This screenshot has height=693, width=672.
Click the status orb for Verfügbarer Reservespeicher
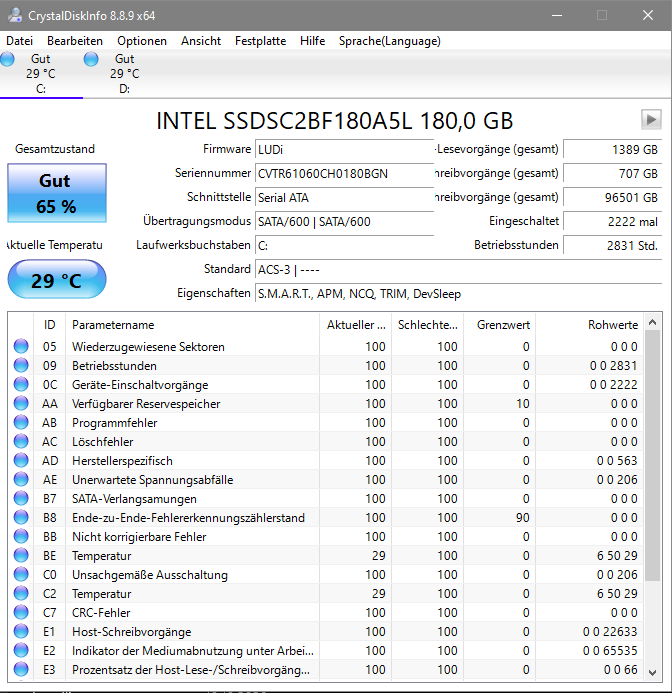tap(21, 404)
